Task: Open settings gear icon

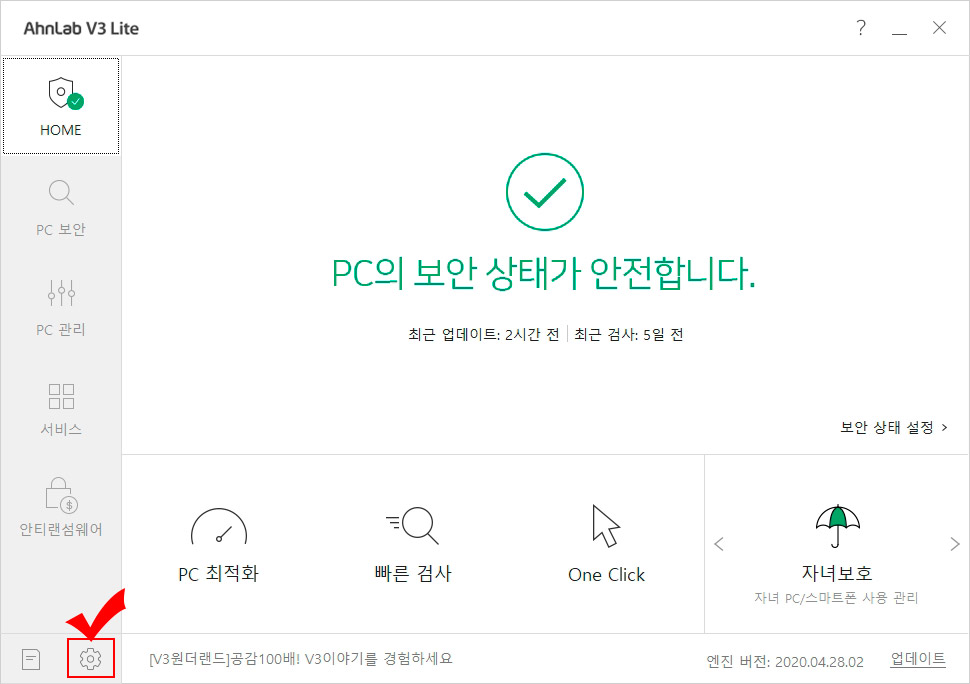Action: 90,659
